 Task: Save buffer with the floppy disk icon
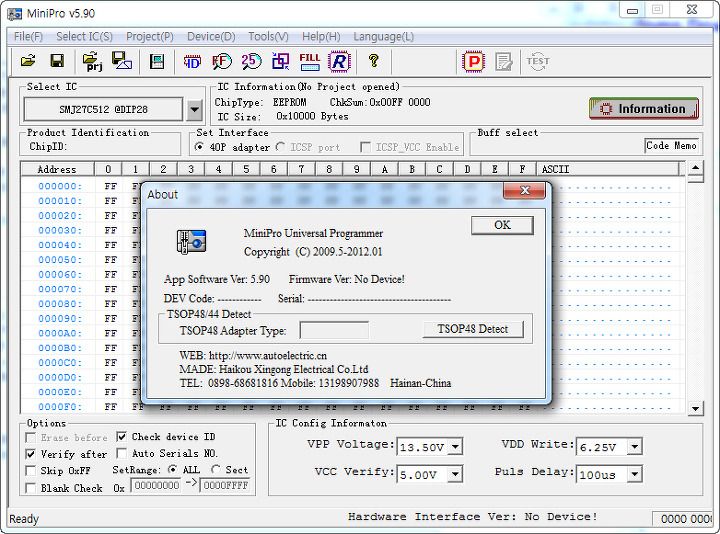coord(57,61)
